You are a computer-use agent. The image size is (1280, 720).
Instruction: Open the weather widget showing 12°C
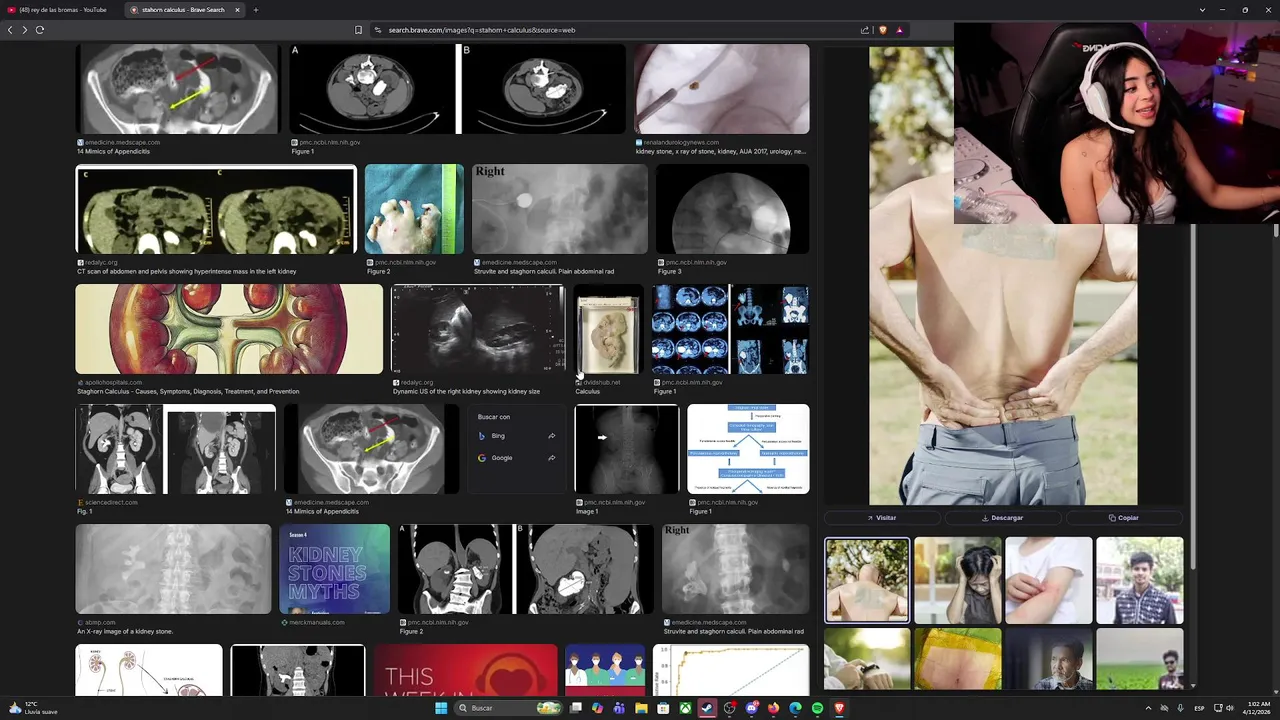coord(34,708)
